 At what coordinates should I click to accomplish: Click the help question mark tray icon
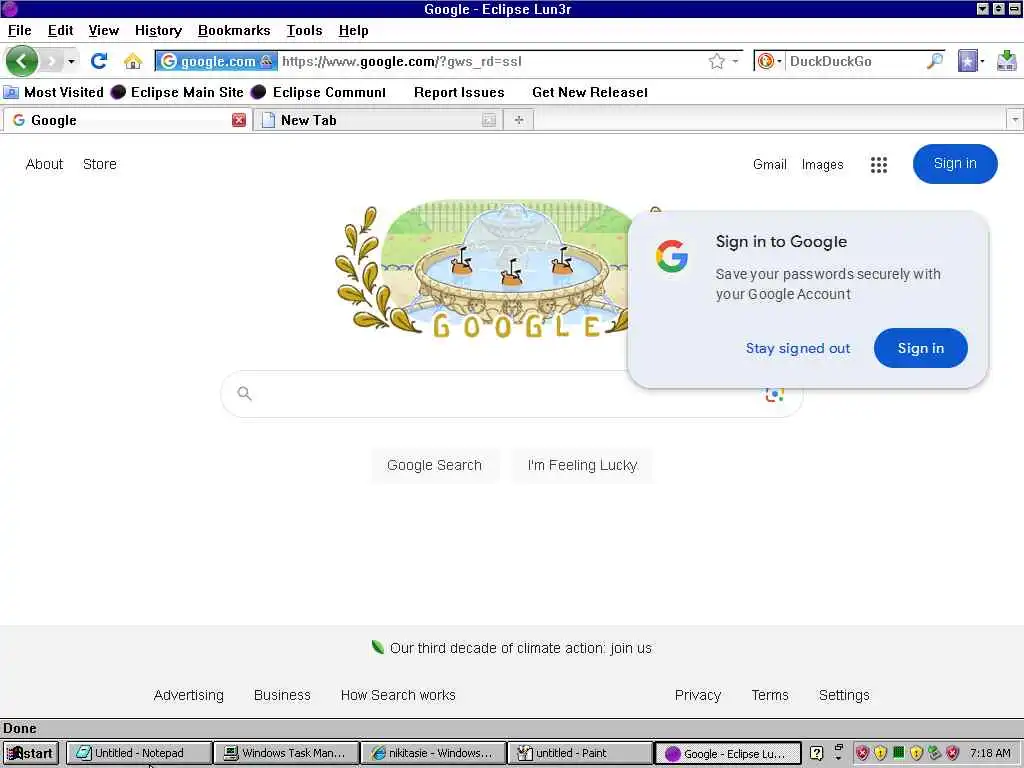point(816,753)
